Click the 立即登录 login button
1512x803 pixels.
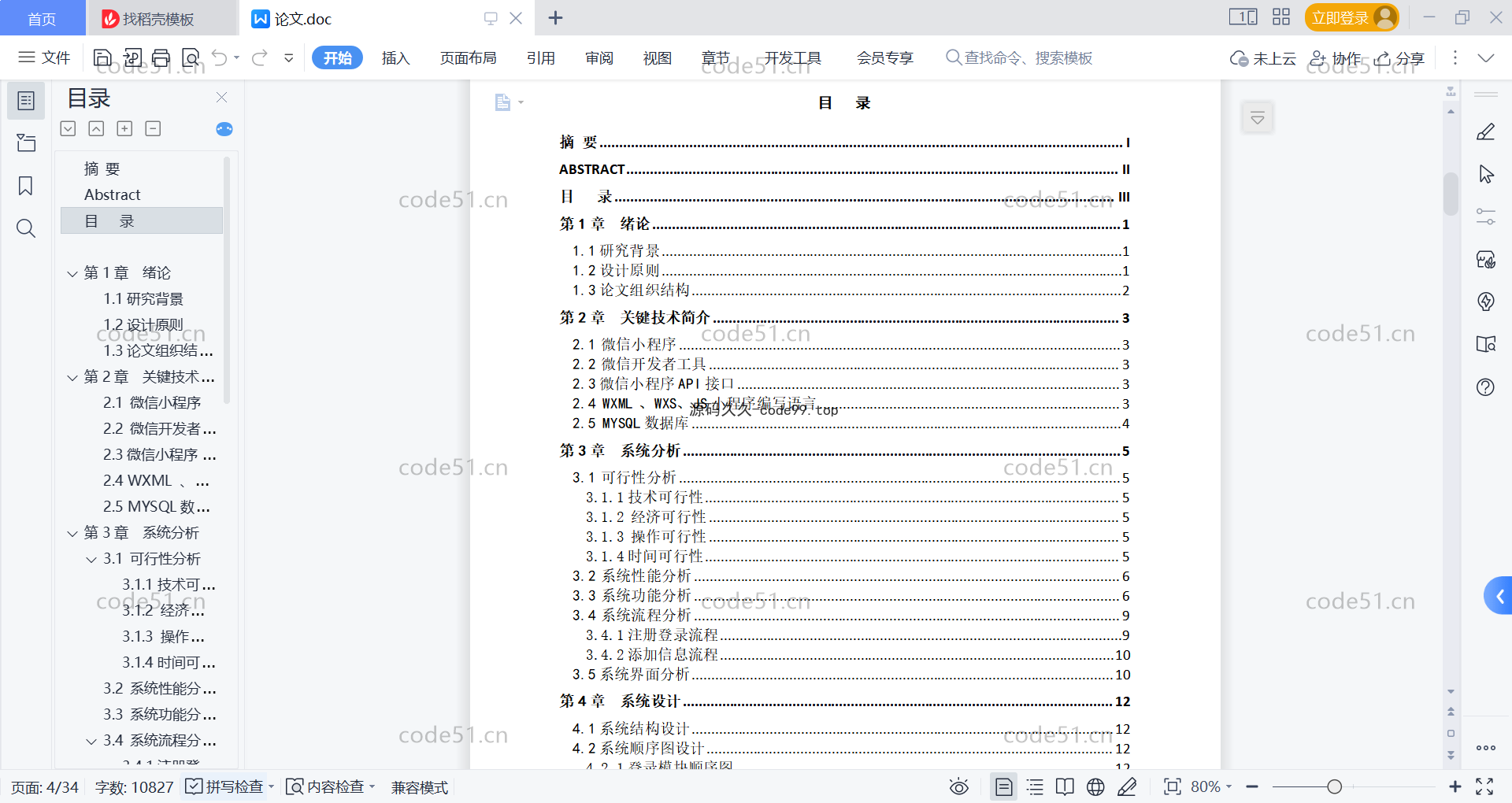(1351, 17)
